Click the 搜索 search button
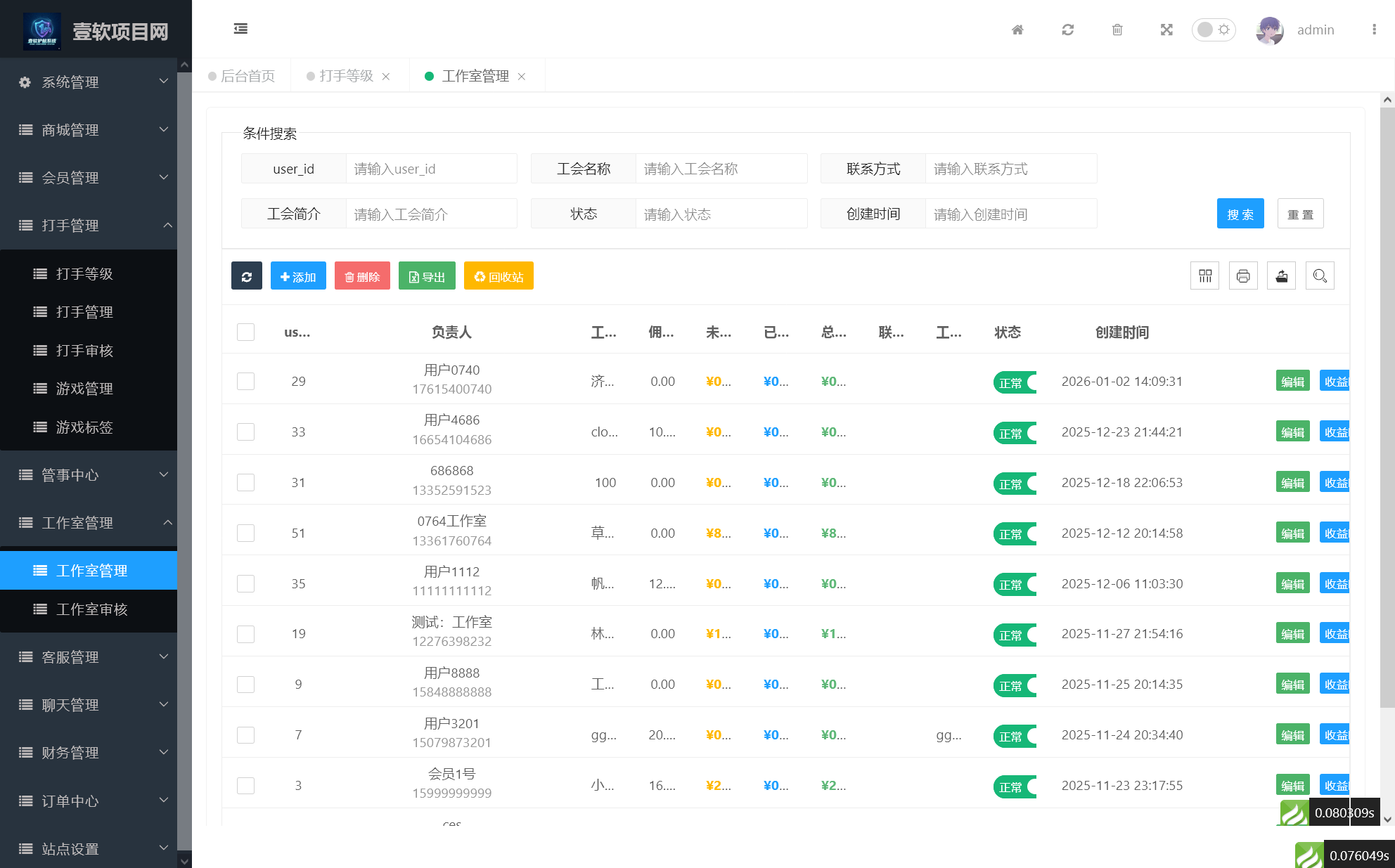The width and height of the screenshot is (1395, 868). pyautogui.click(x=1240, y=214)
